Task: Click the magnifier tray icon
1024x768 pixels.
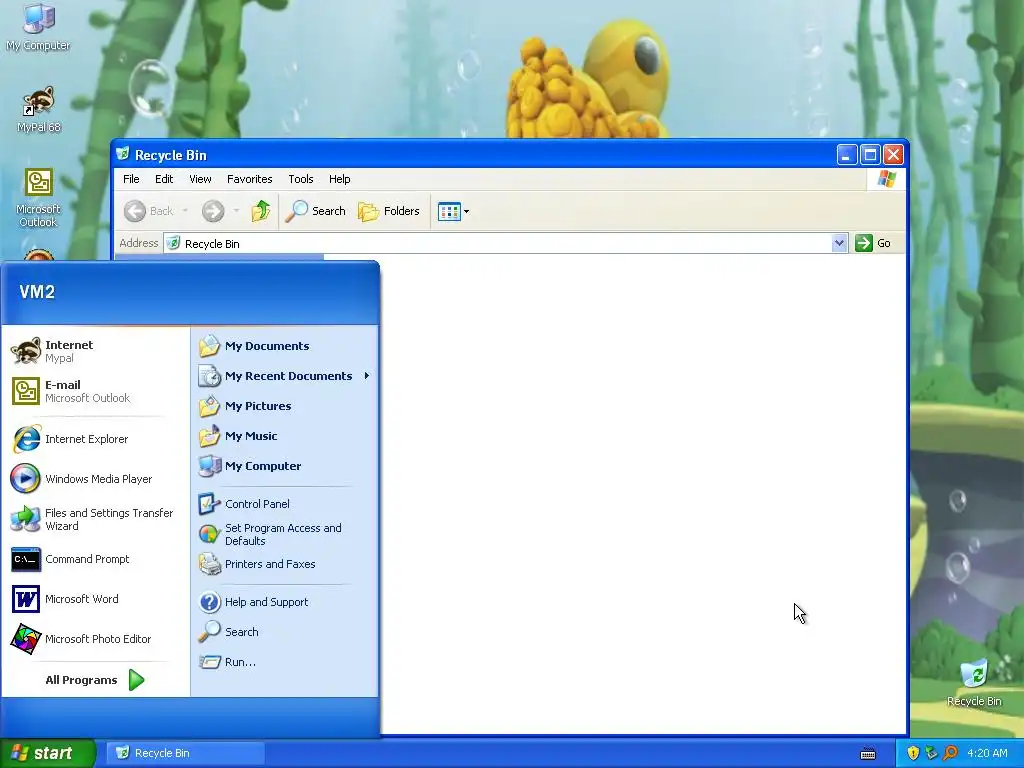Action: click(950, 753)
